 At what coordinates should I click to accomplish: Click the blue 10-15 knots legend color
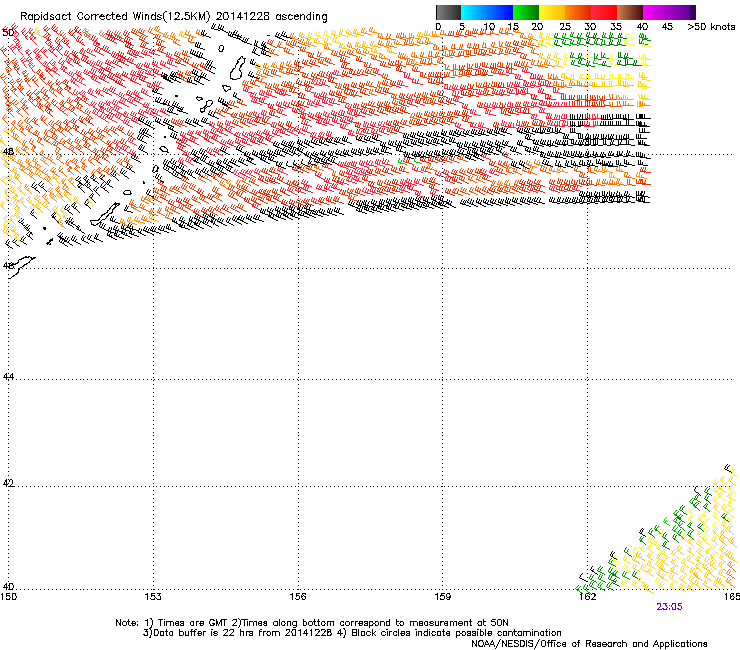tap(500, 12)
